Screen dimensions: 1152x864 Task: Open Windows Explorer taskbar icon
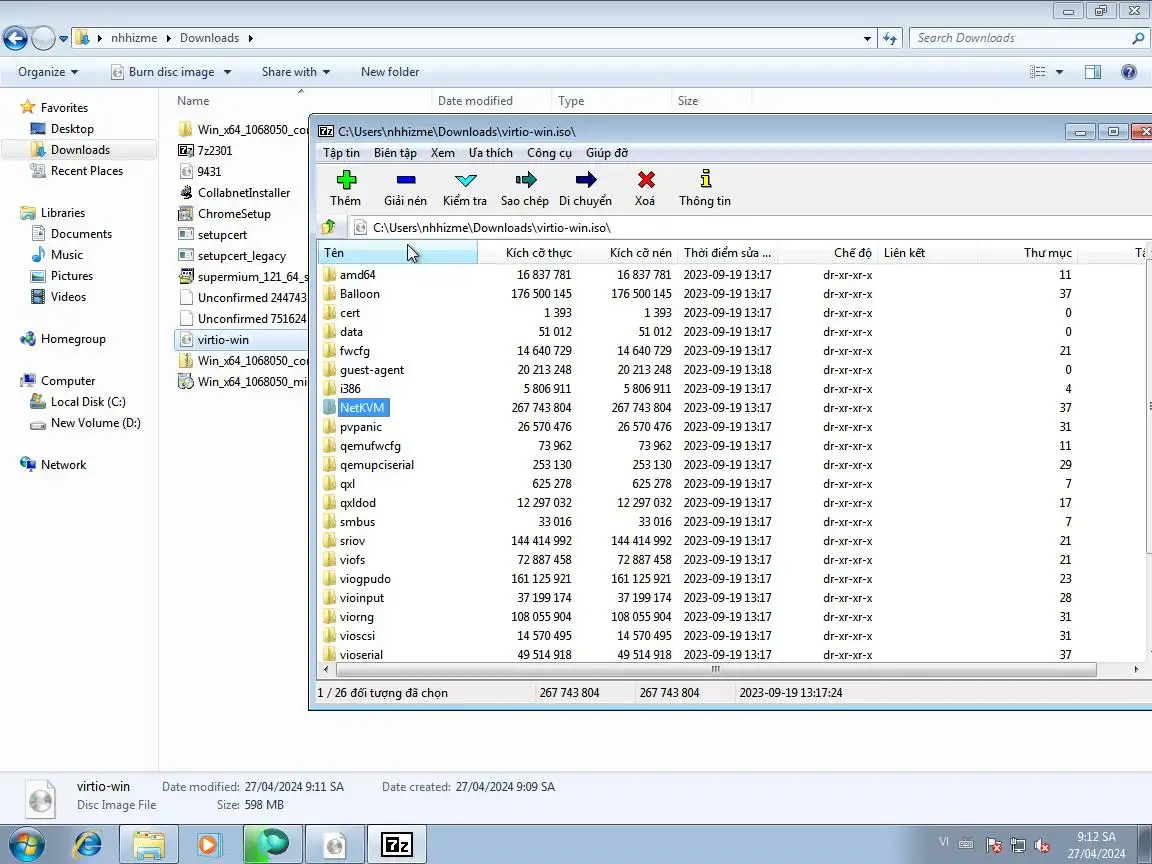click(x=149, y=845)
